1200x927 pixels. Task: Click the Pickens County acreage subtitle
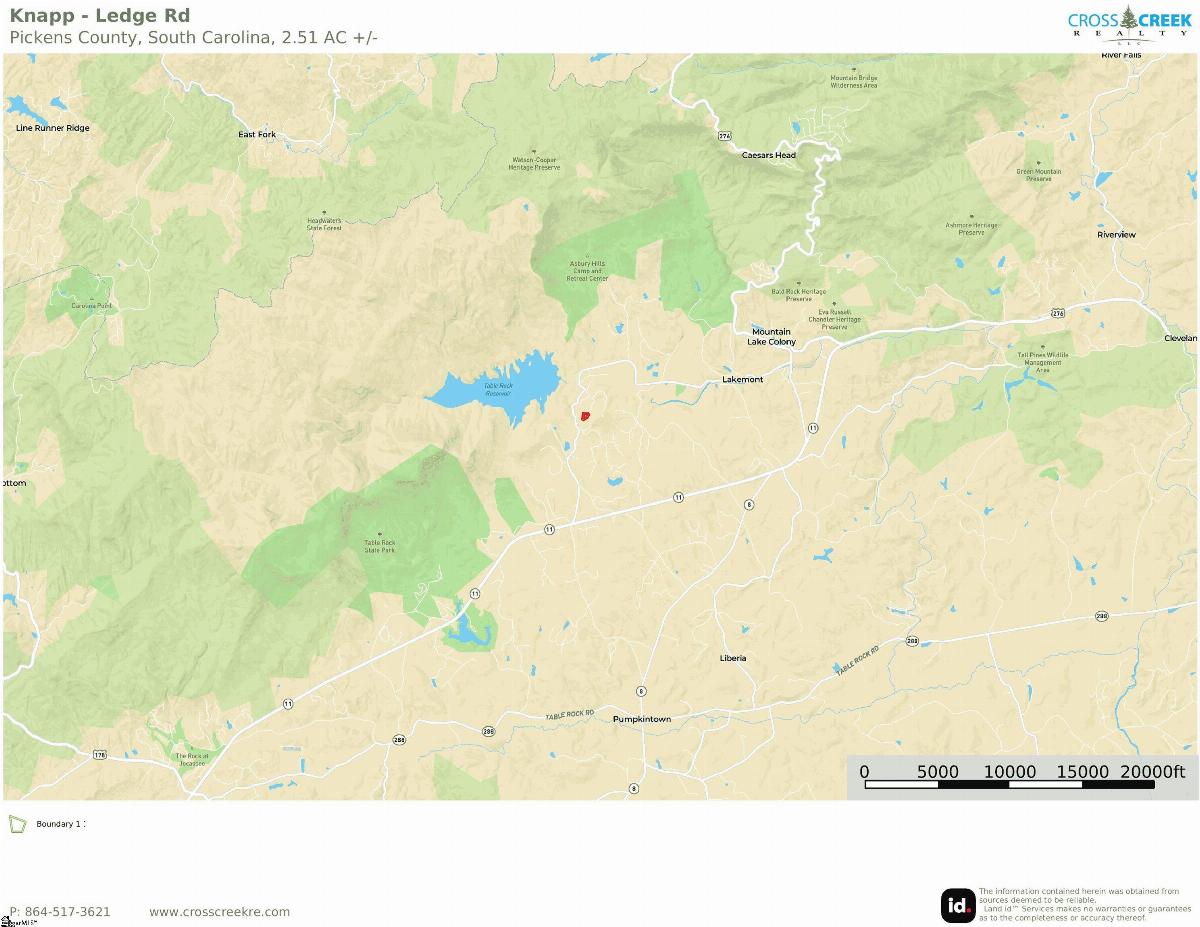[x=193, y=38]
